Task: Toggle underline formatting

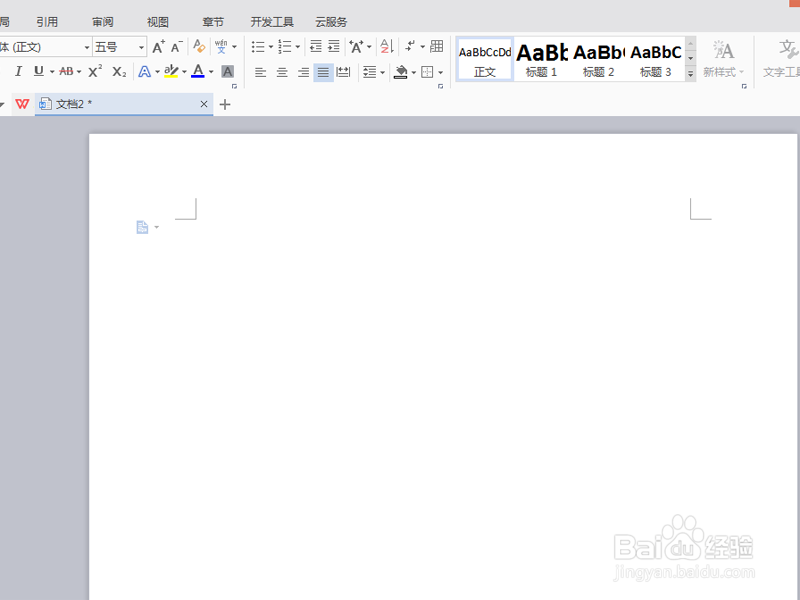Action: [39, 71]
